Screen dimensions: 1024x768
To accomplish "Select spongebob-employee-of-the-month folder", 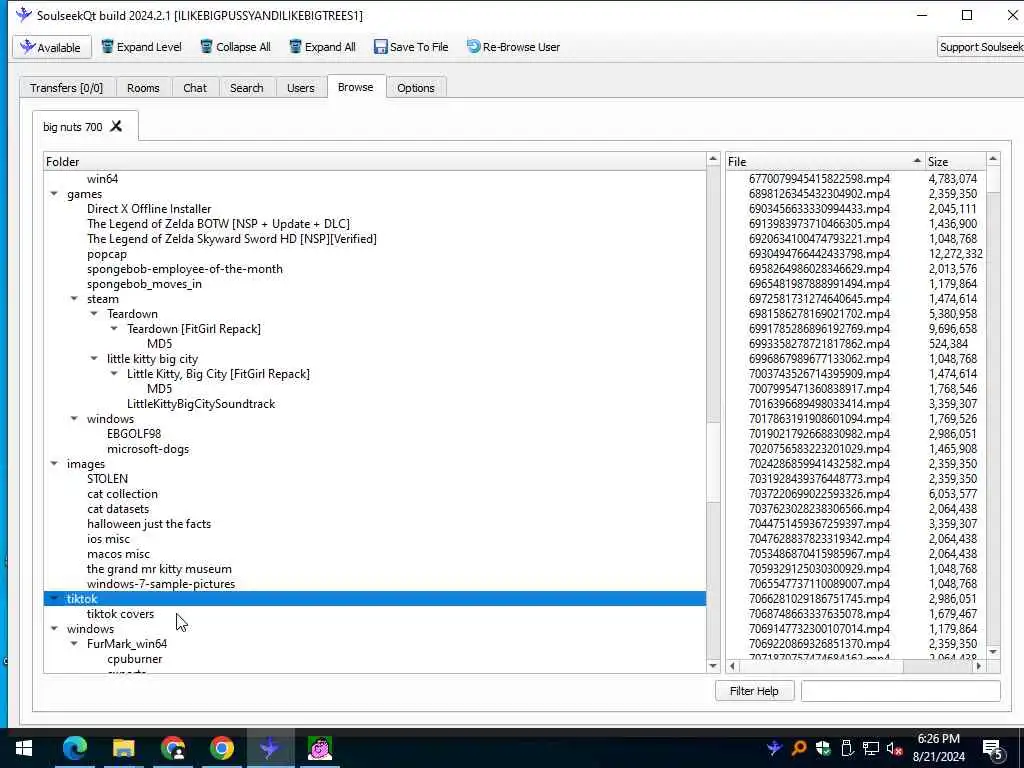I will pos(185,269).
